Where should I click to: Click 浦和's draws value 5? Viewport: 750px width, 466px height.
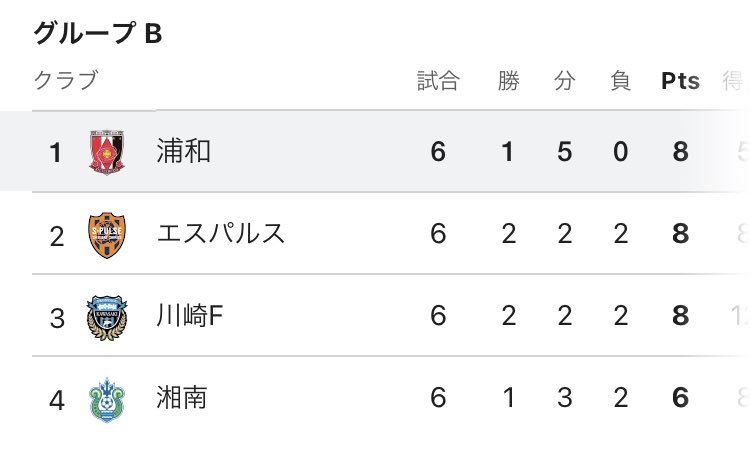[564, 152]
